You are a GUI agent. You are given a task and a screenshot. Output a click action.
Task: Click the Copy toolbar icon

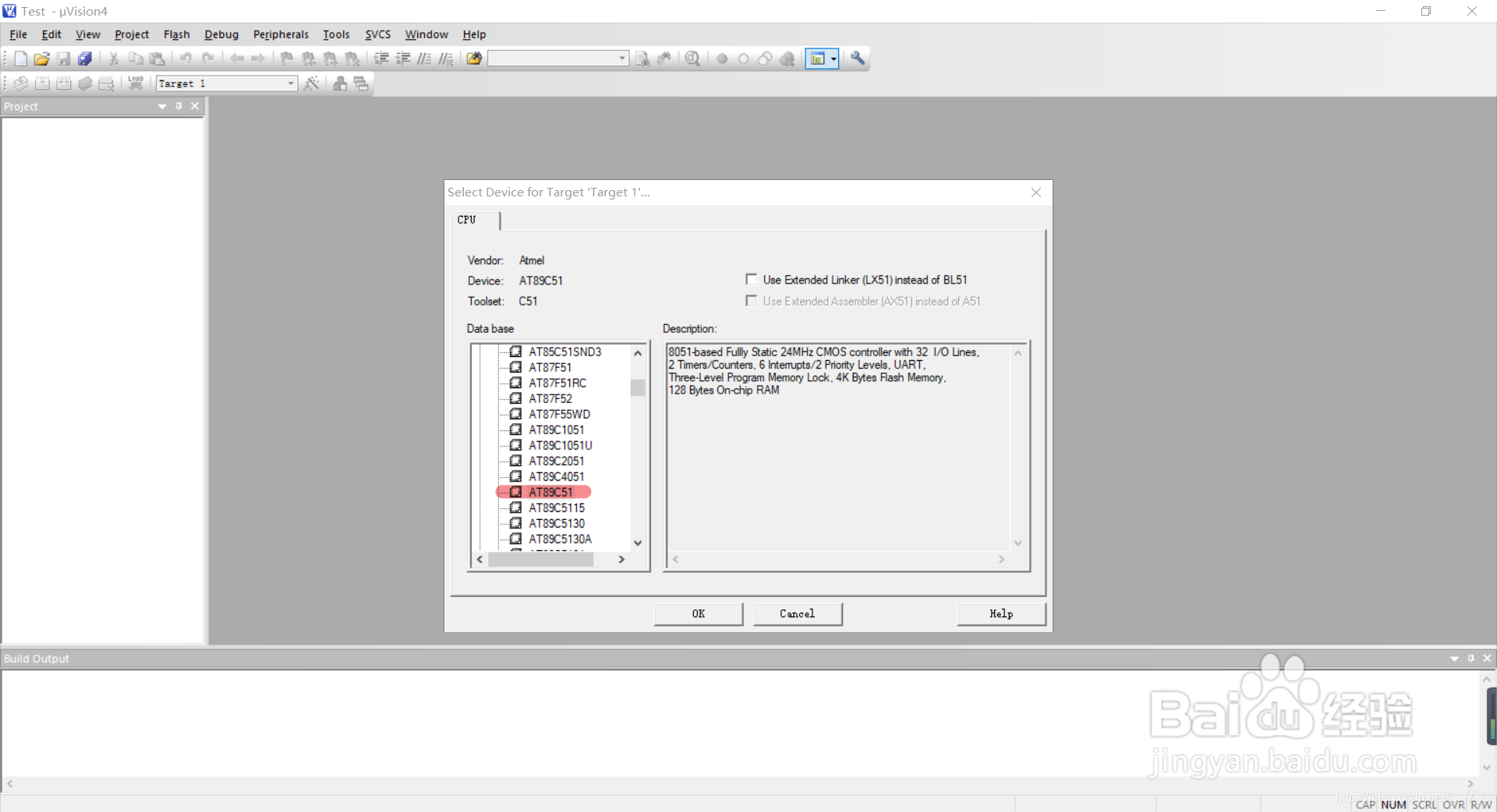136,58
